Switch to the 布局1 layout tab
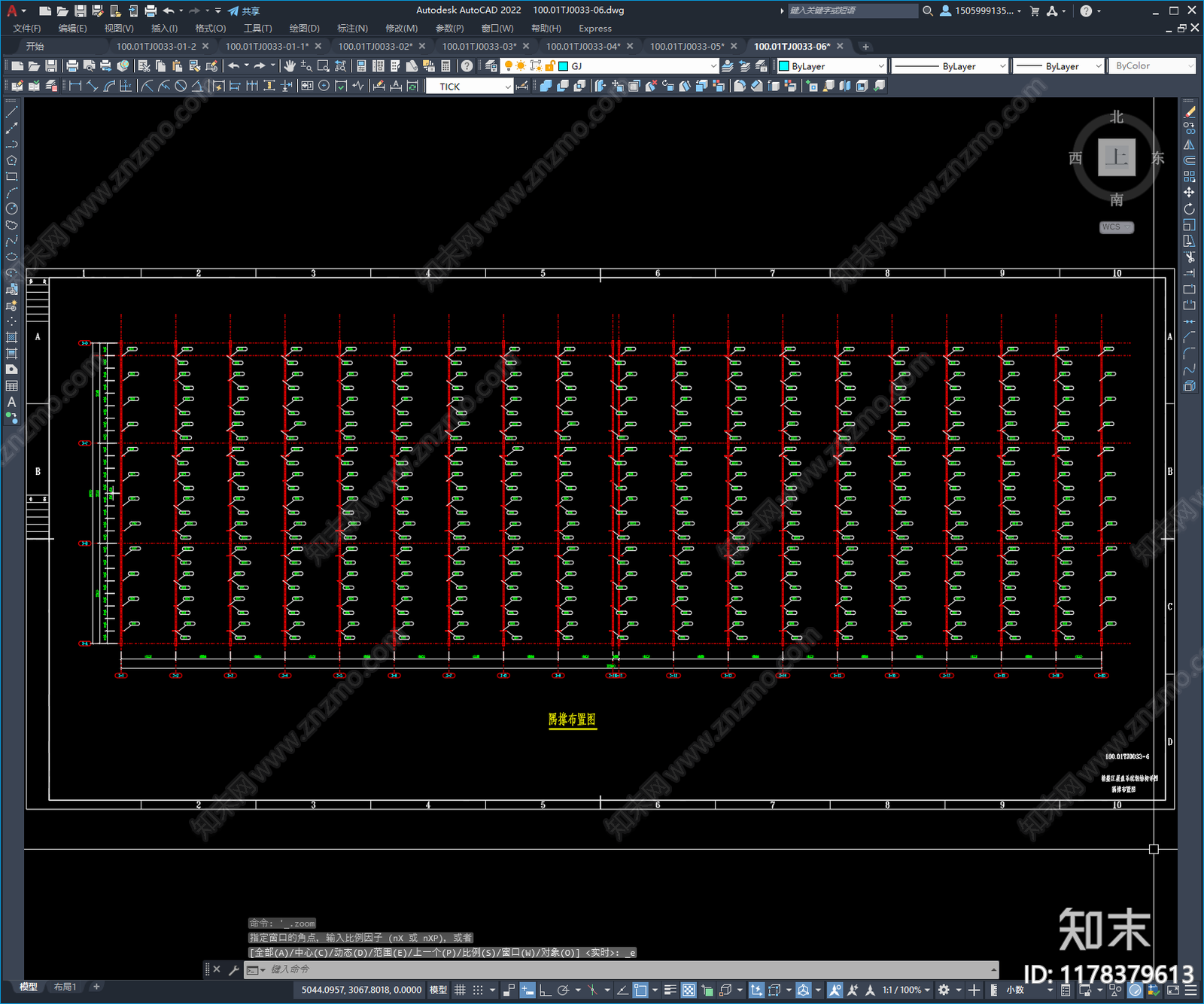This screenshot has width=1204, height=1004. 65,987
